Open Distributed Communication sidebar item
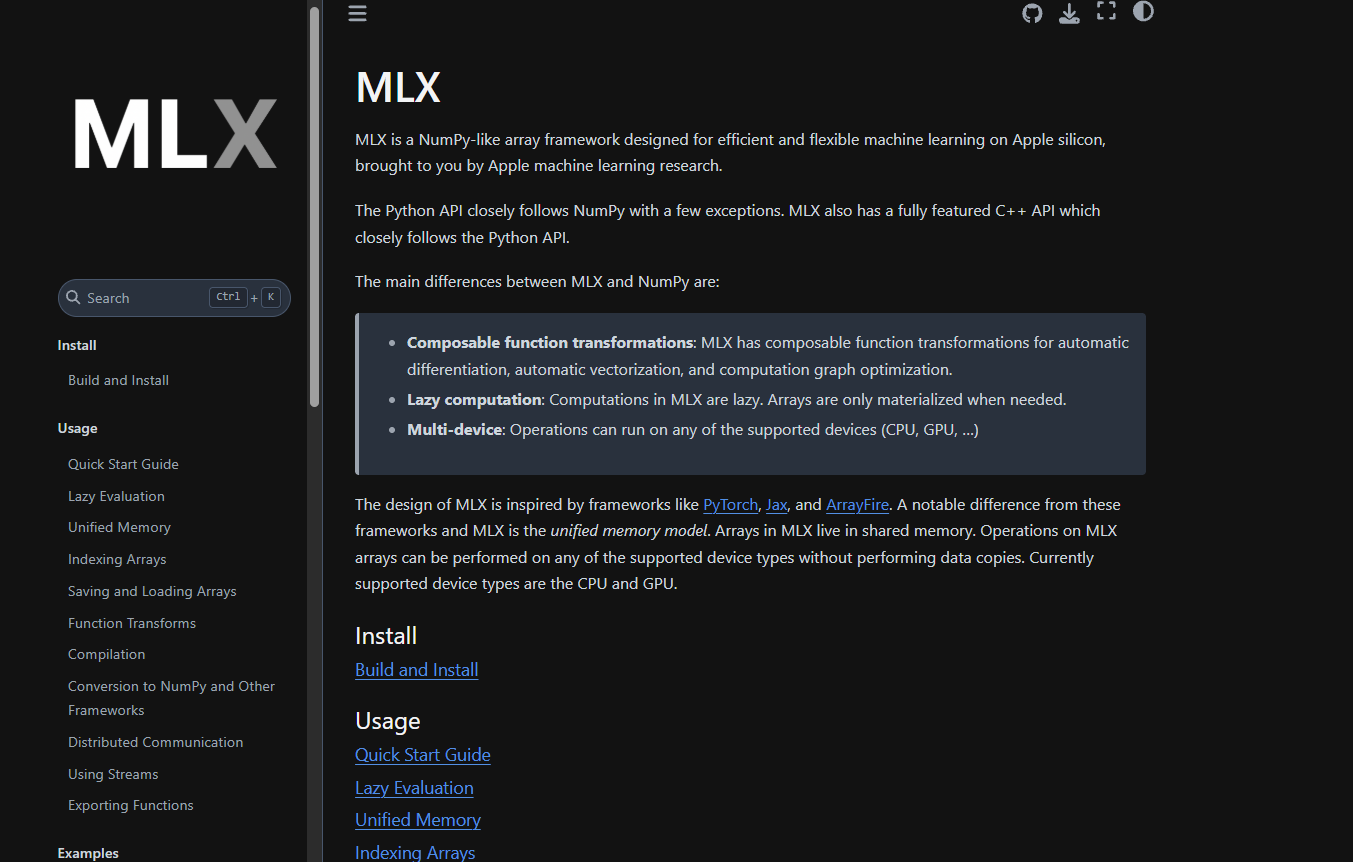 point(155,742)
